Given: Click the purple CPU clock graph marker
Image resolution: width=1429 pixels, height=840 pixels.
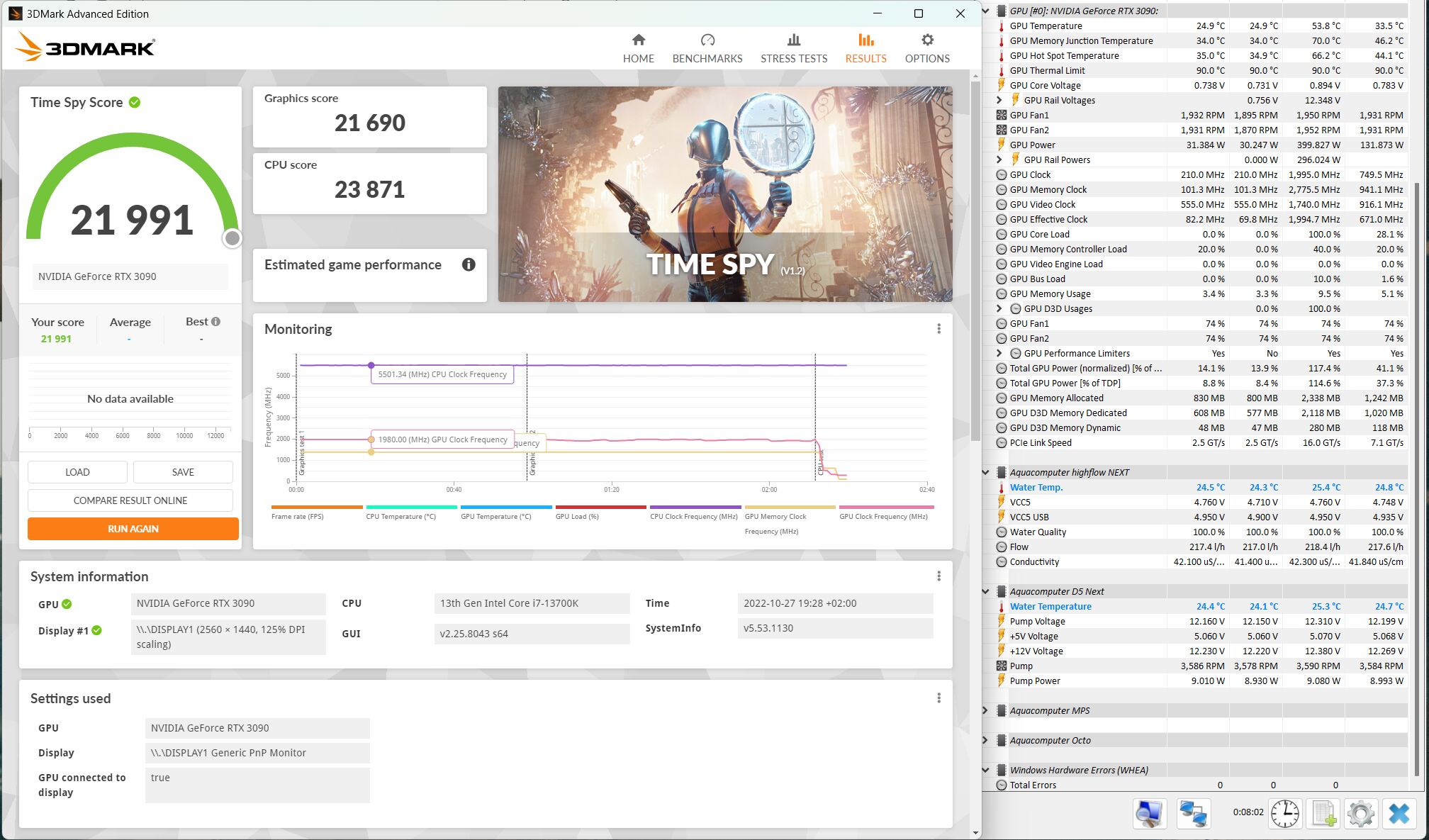Looking at the screenshot, I should point(371,365).
